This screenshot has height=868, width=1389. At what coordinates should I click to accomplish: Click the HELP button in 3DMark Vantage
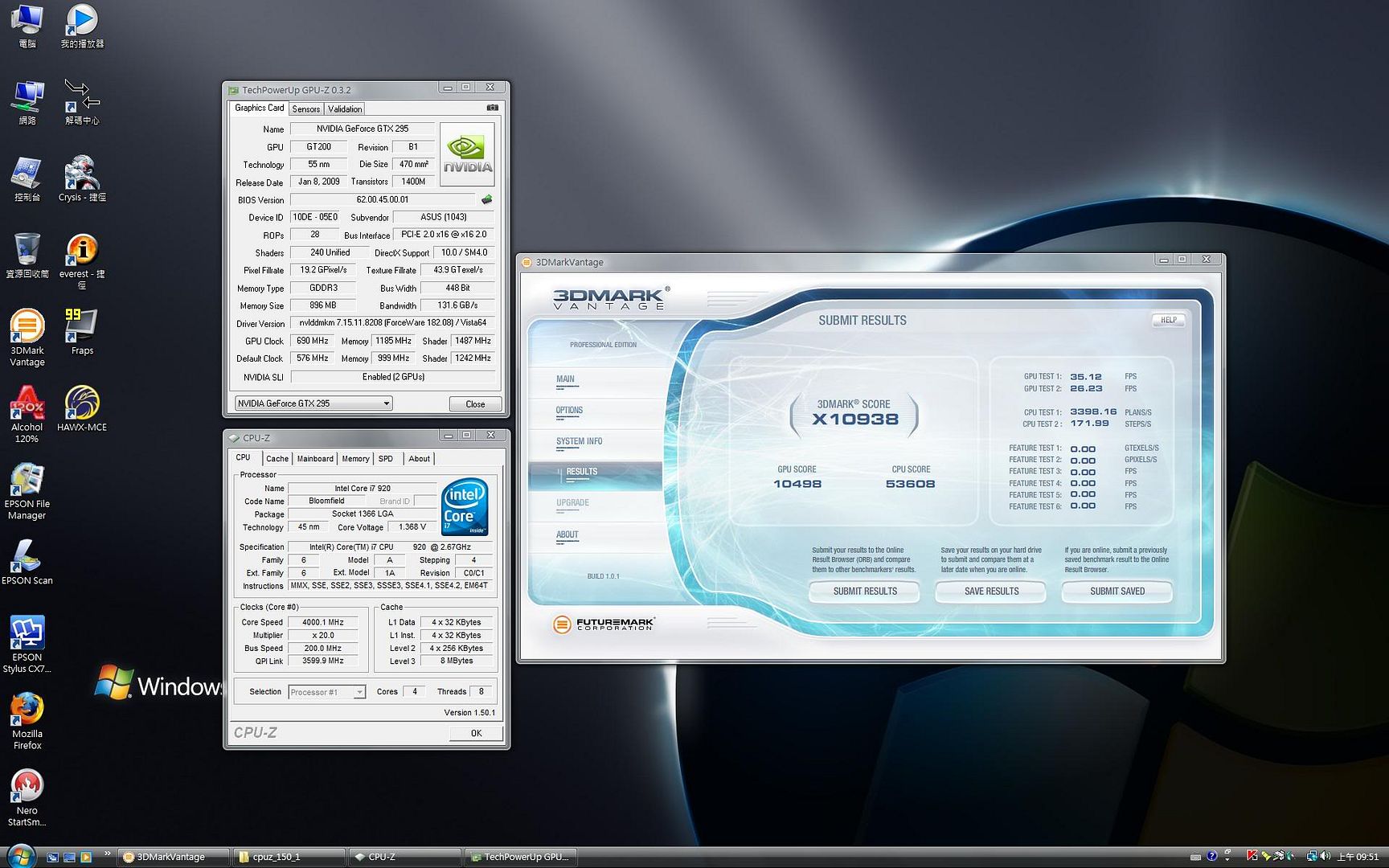1168,320
